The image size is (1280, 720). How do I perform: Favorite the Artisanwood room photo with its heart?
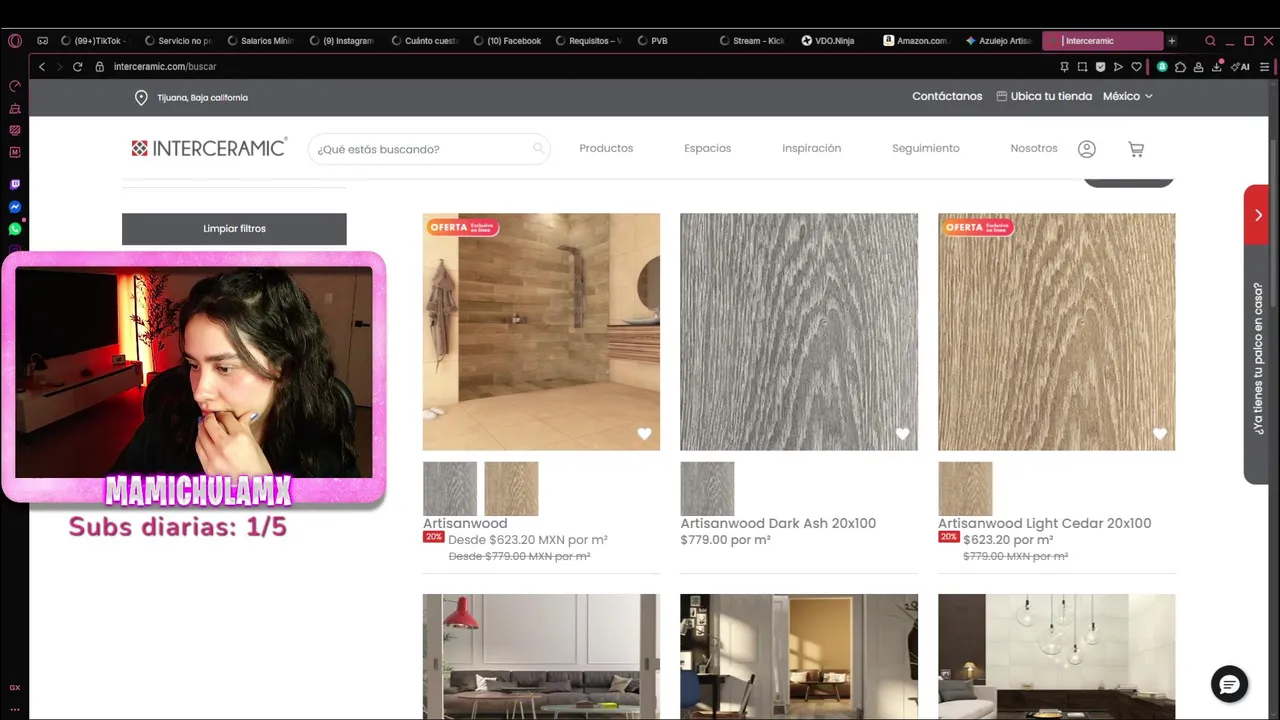pos(644,434)
